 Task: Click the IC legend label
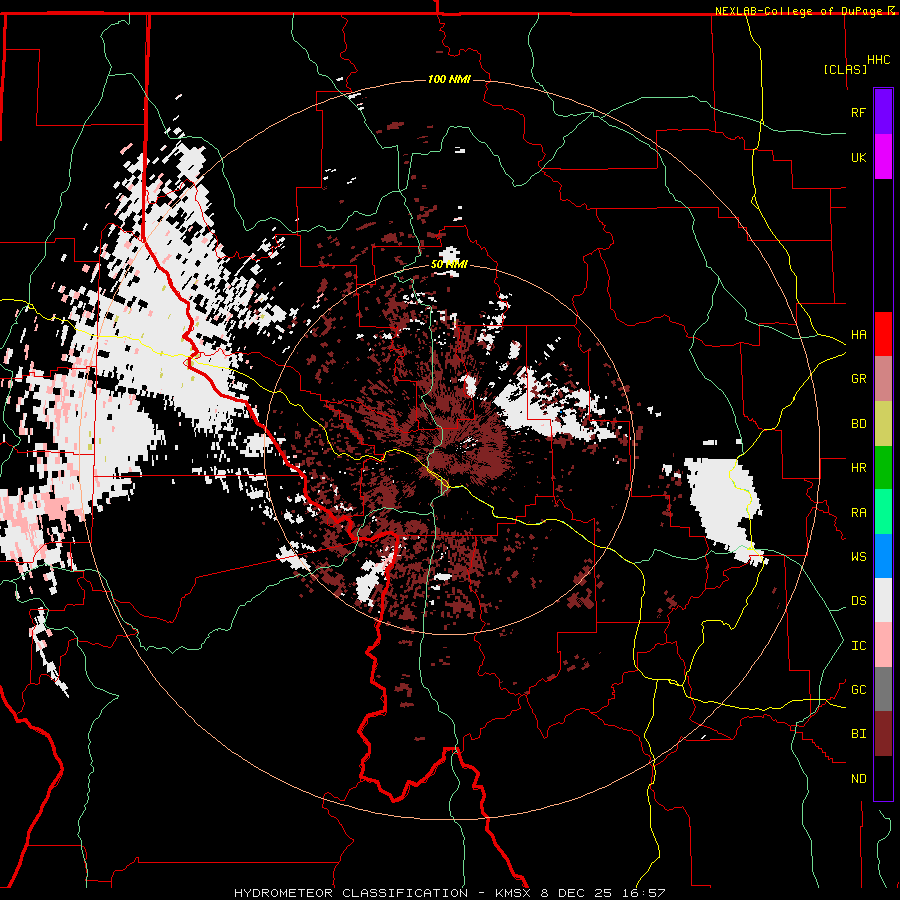pyautogui.click(x=858, y=646)
